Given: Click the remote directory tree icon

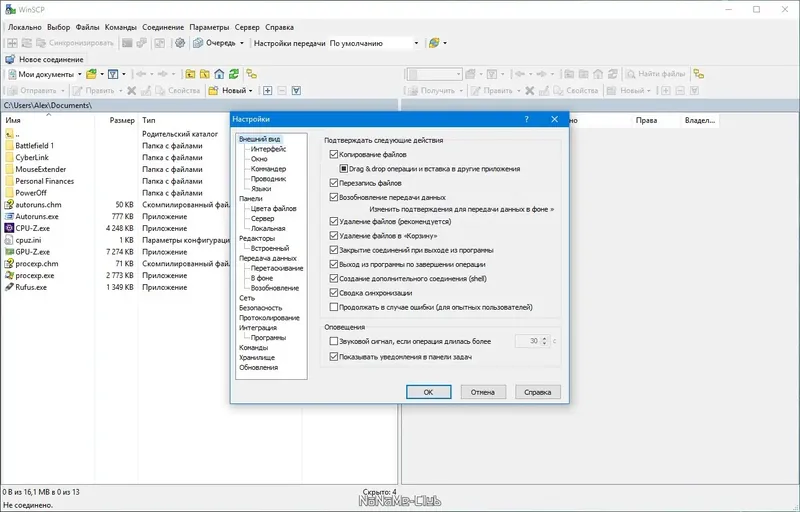Looking at the screenshot, I should point(698,74).
